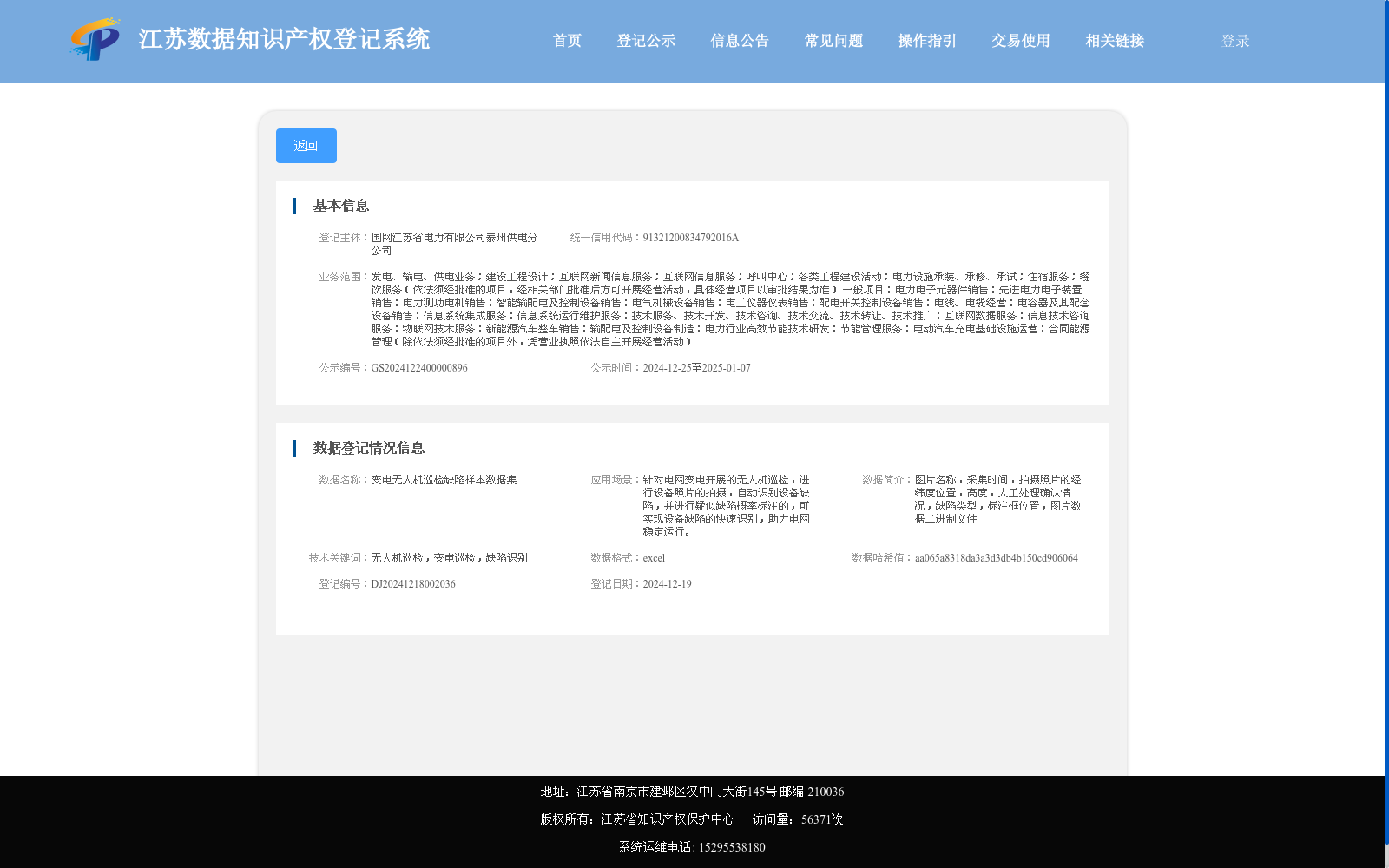The height and width of the screenshot is (868, 1389).
Task: Select the 基本信息 section heading
Action: 341,206
